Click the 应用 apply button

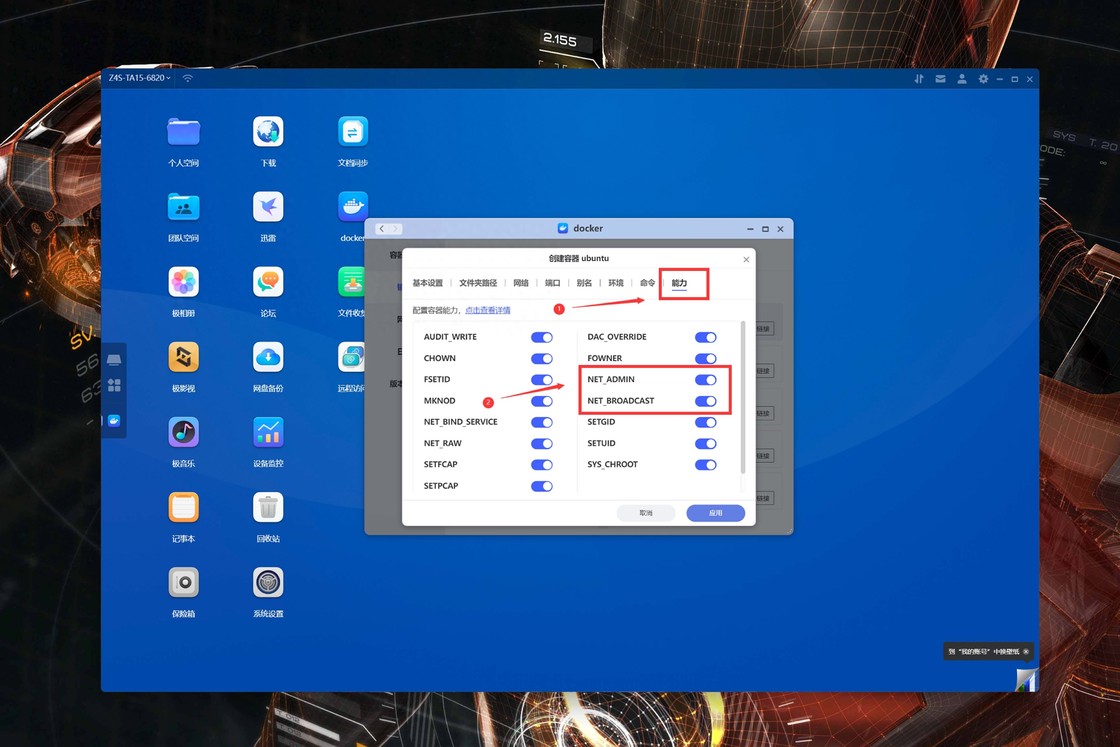pos(715,513)
